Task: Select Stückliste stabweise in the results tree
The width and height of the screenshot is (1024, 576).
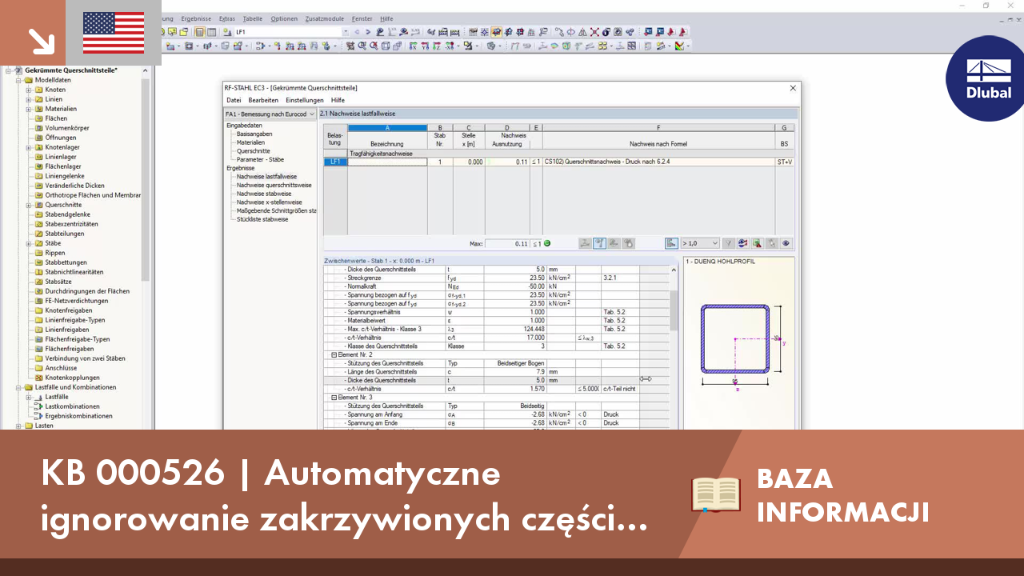Action: (x=262, y=219)
